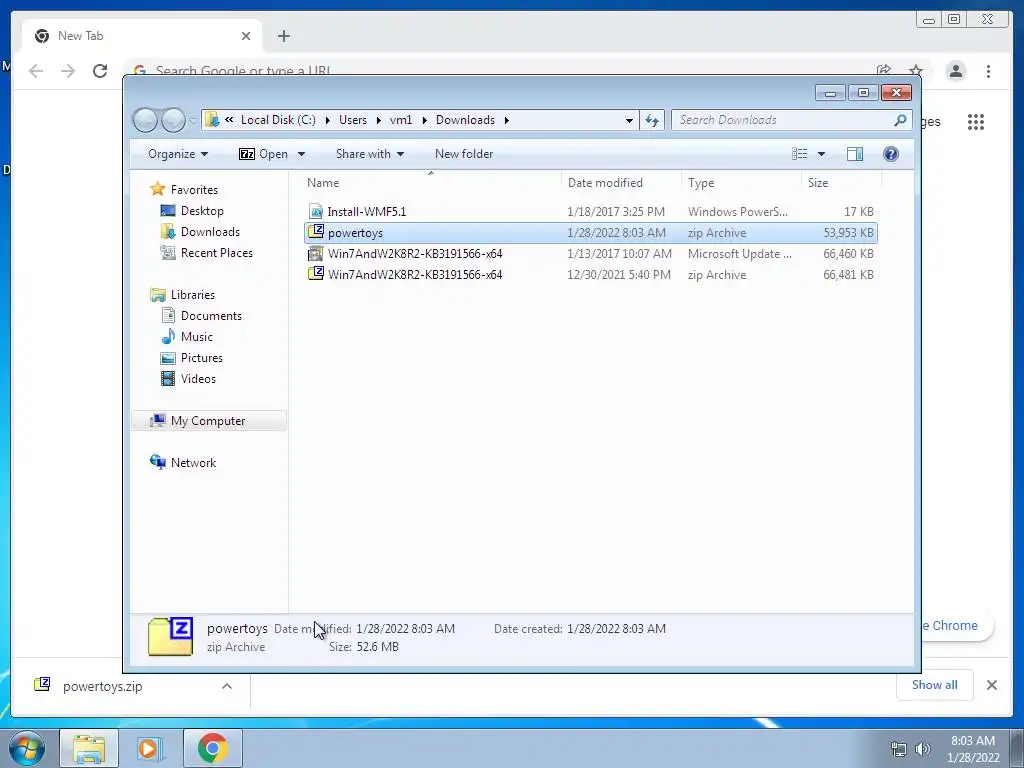Select the vm1 breadcrumb segment

(x=401, y=120)
